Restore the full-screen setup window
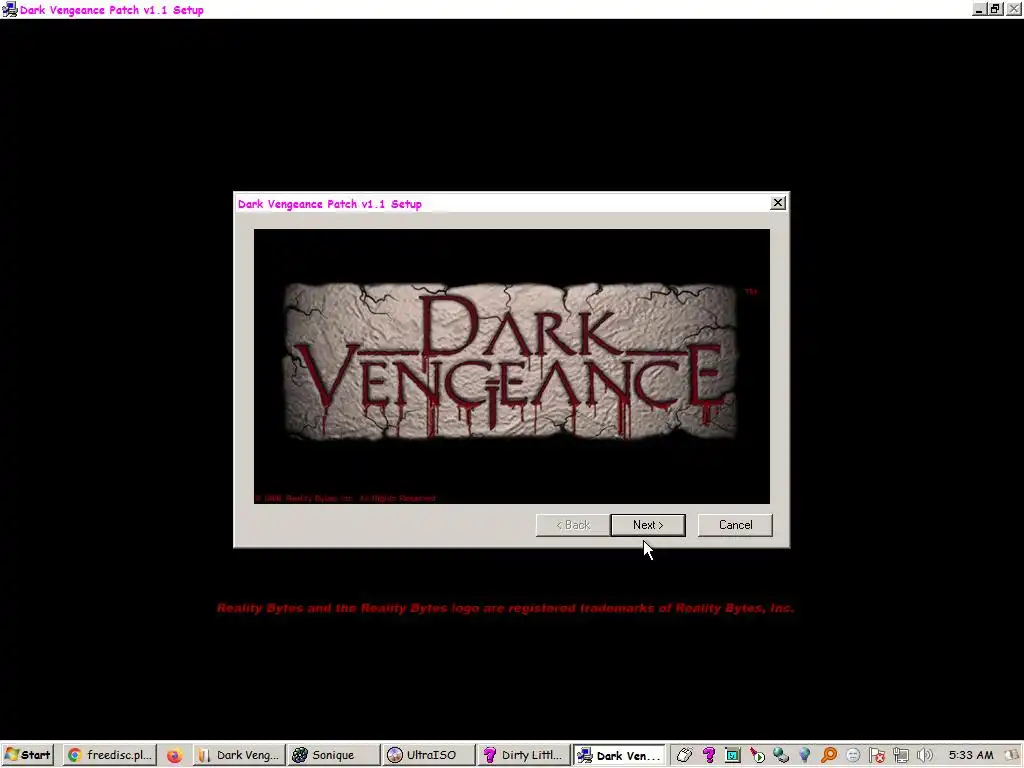Image resolution: width=1024 pixels, height=768 pixels. pyautogui.click(x=995, y=9)
